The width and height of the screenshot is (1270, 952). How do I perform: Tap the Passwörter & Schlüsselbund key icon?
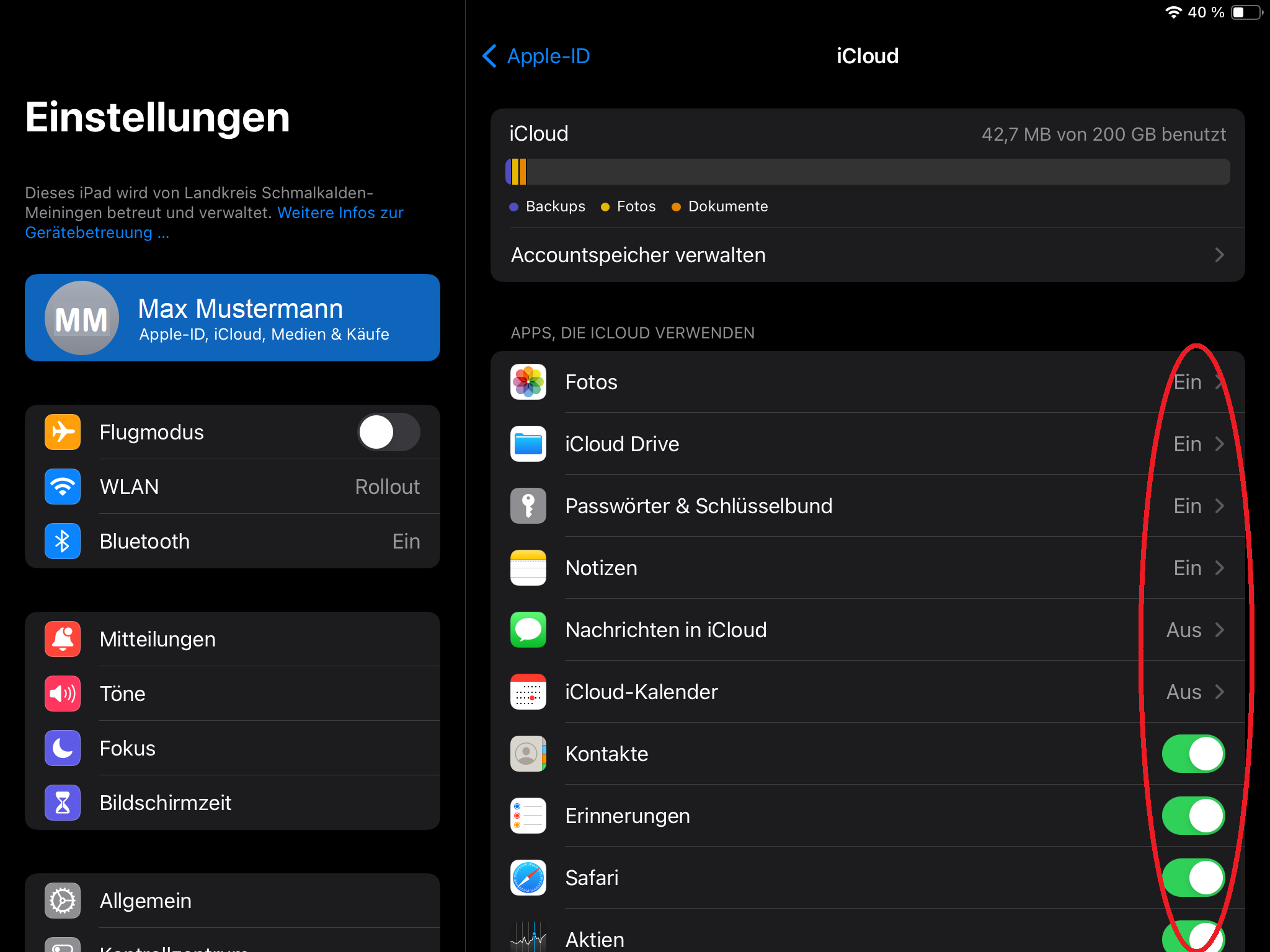click(528, 506)
